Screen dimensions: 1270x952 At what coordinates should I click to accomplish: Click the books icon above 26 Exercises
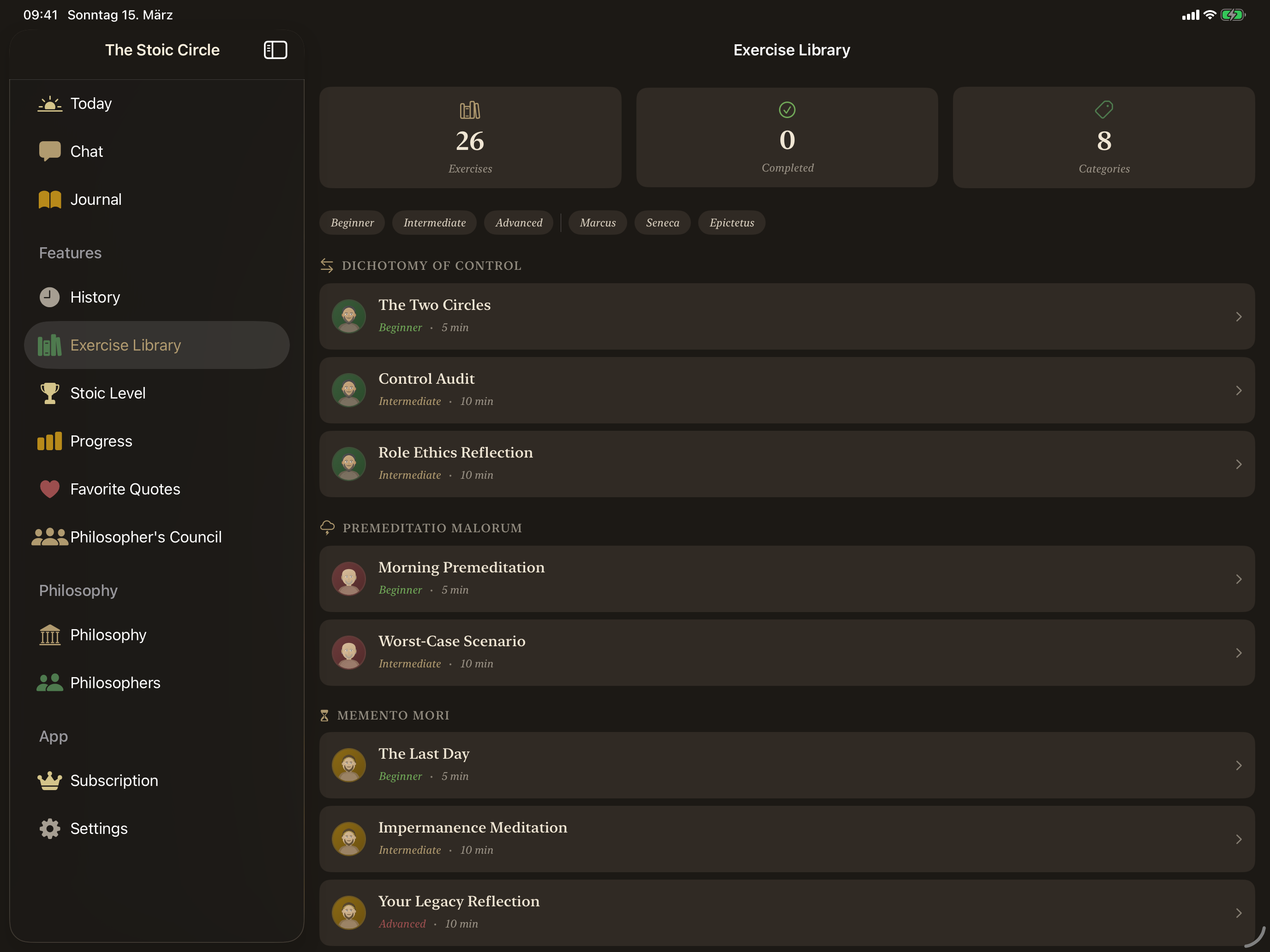click(x=470, y=110)
